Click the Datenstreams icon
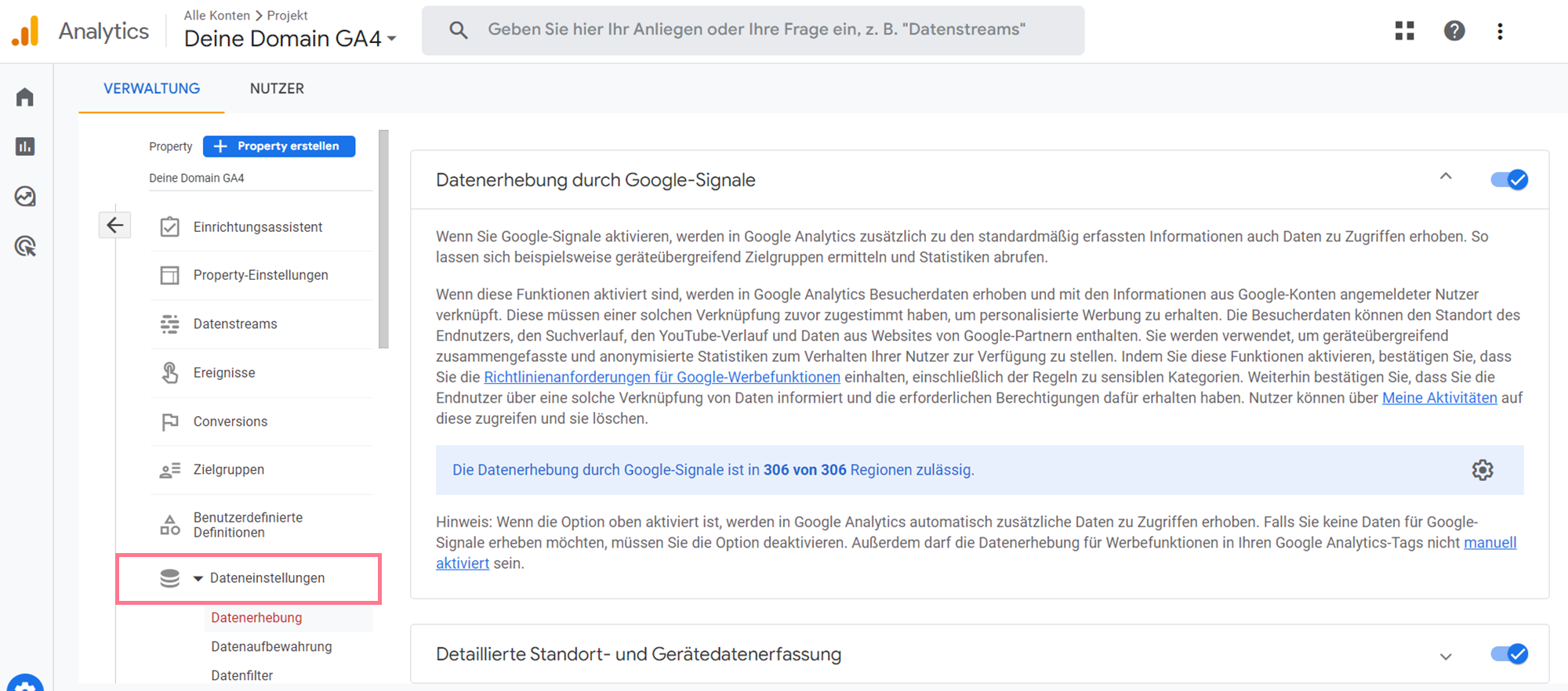 tap(170, 324)
